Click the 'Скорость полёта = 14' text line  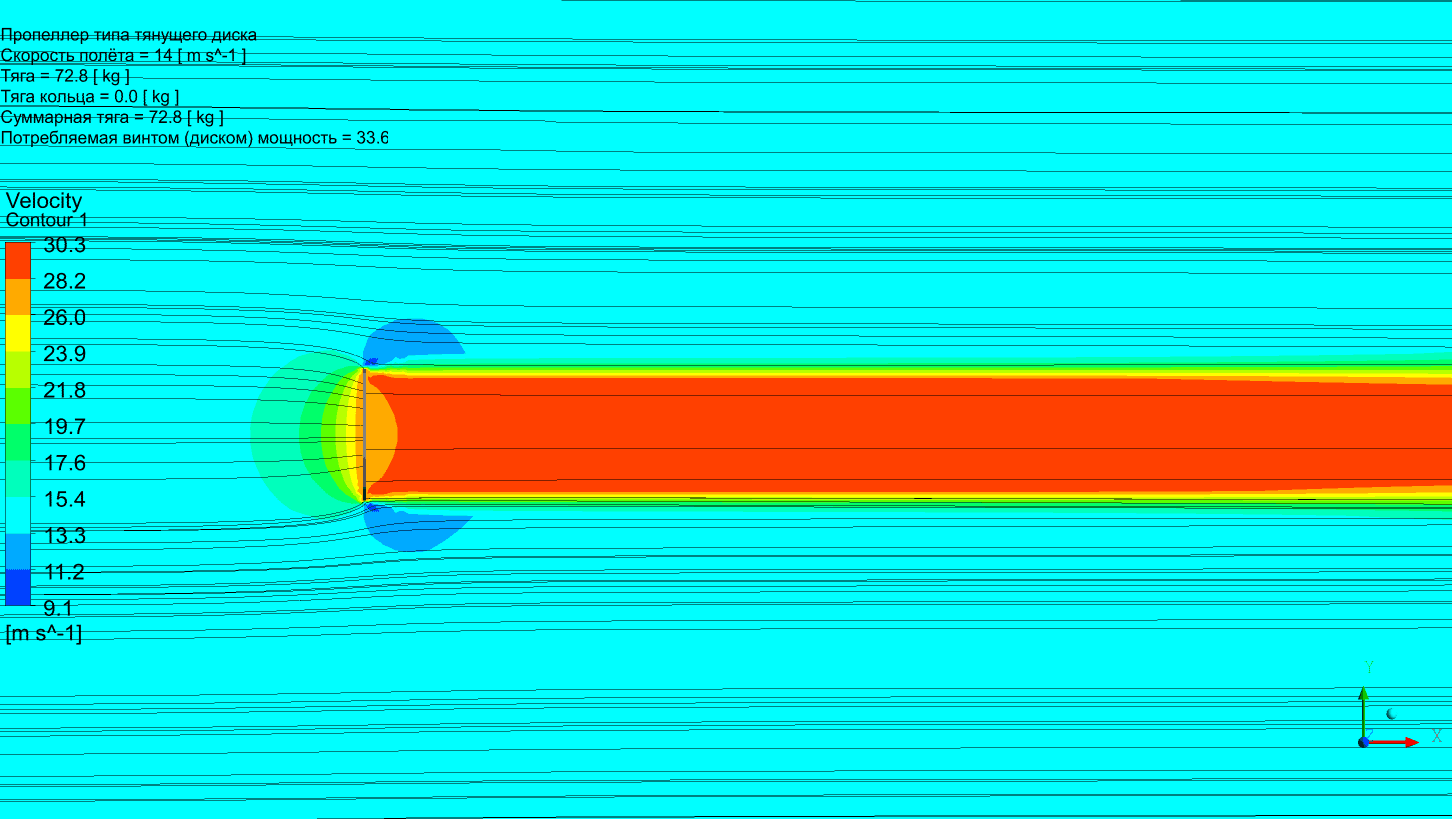click(x=123, y=56)
